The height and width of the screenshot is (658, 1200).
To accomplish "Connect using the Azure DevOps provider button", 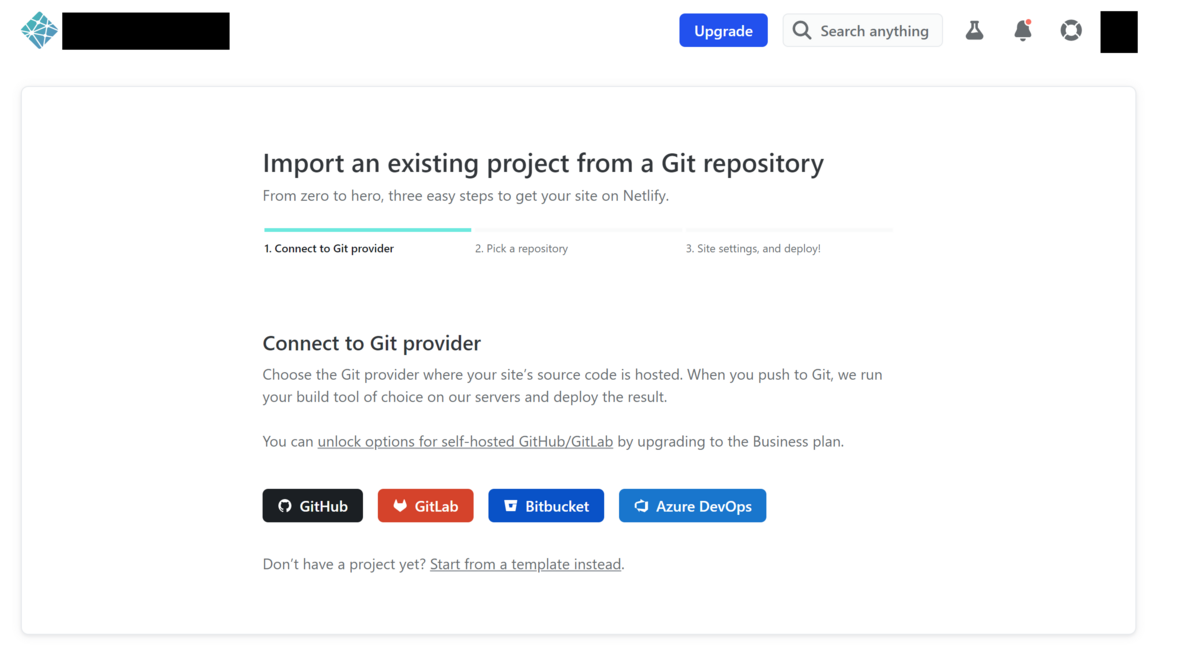I will pyautogui.click(x=692, y=505).
